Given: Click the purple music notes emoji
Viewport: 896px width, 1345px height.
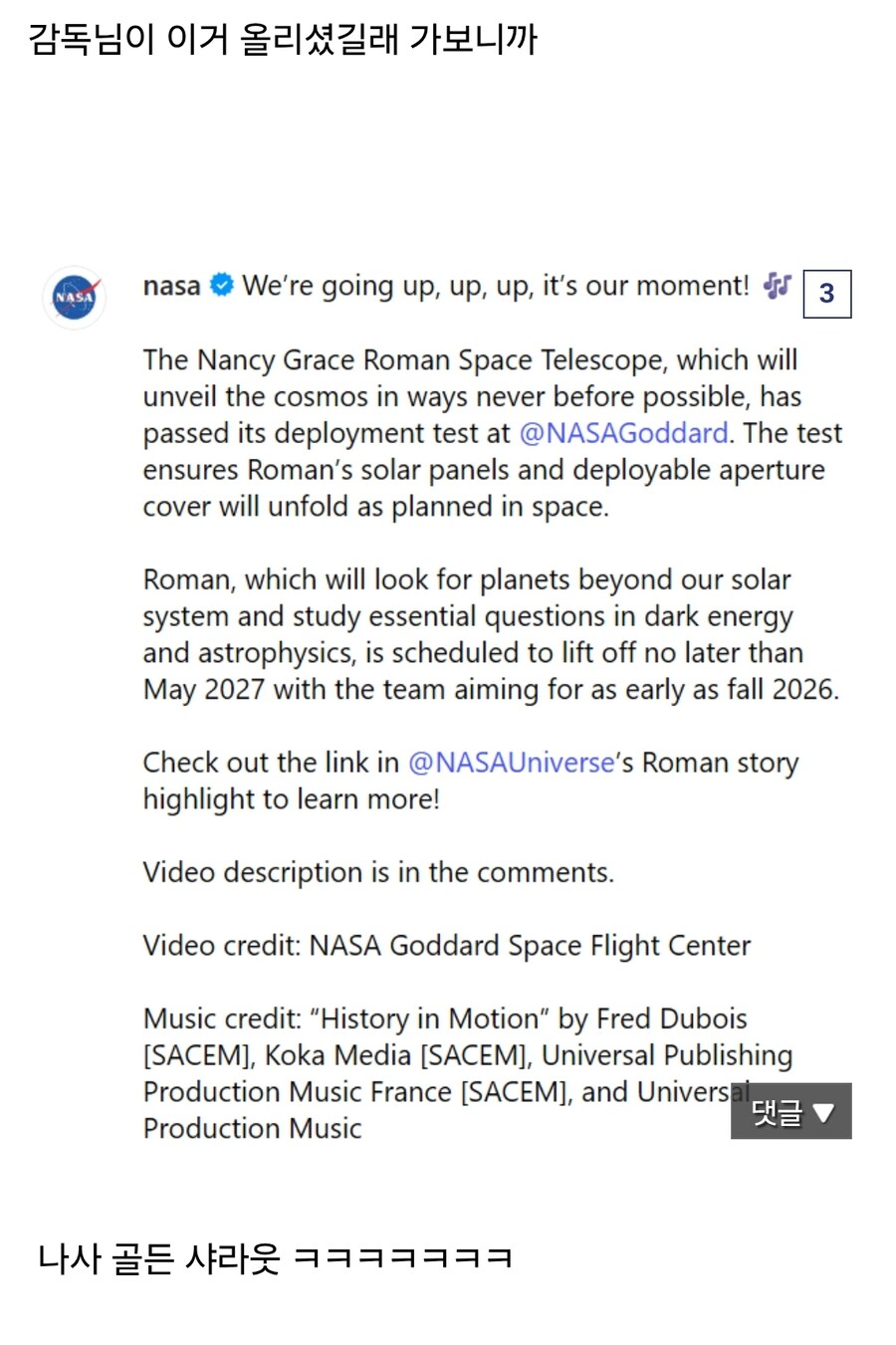Looking at the screenshot, I should 777,286.
